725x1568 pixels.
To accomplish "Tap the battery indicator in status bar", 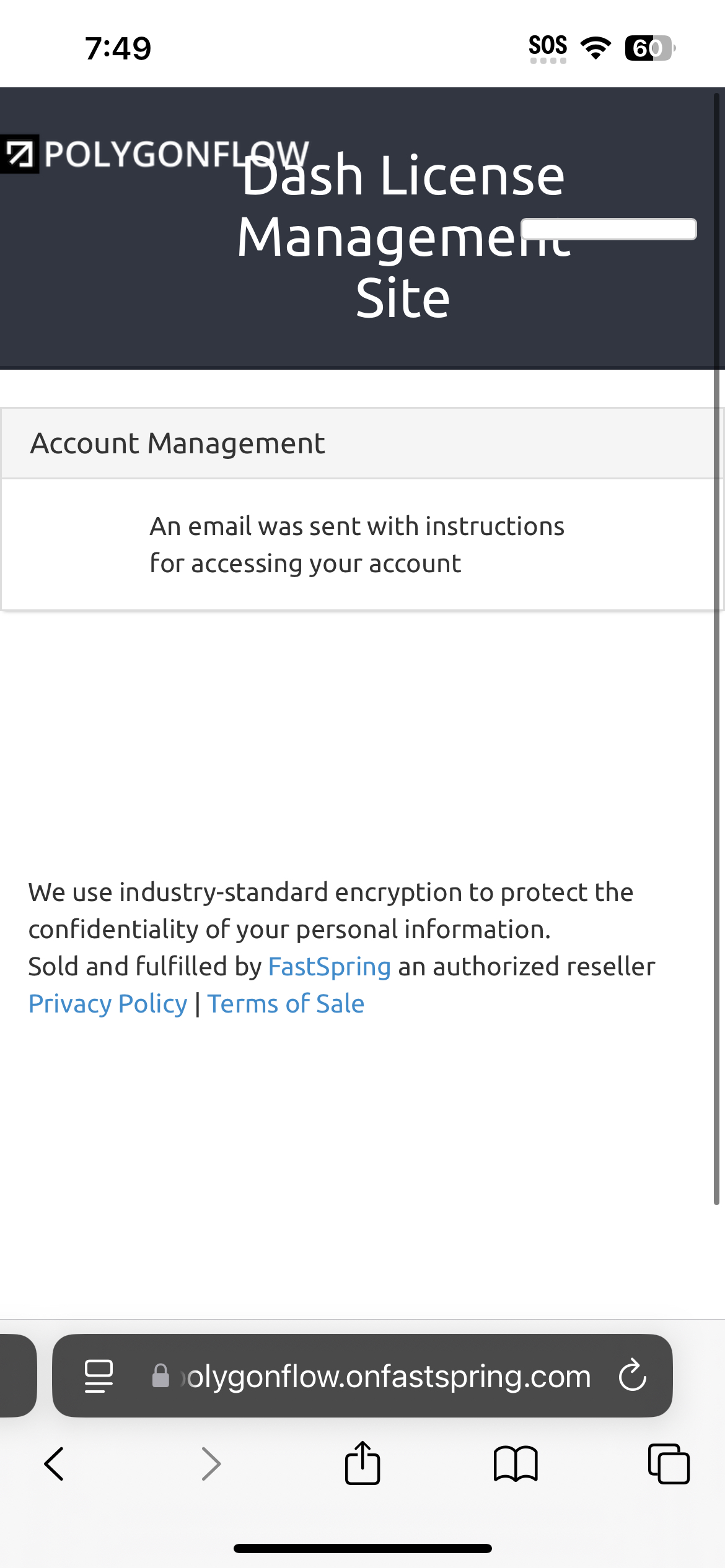I will (x=649, y=48).
